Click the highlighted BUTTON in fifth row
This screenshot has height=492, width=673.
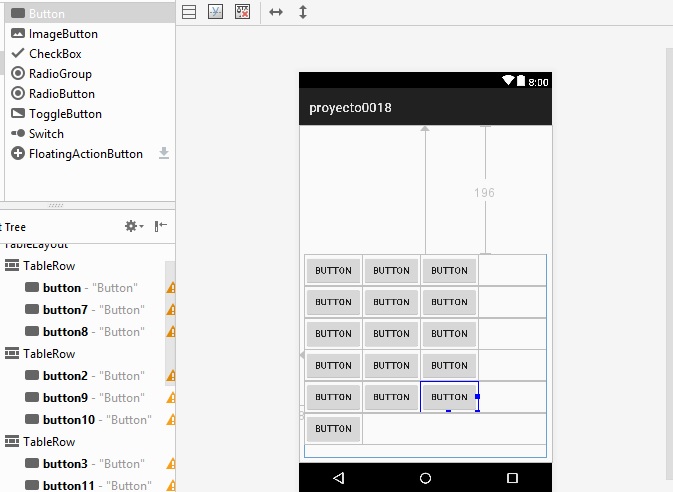click(x=449, y=397)
